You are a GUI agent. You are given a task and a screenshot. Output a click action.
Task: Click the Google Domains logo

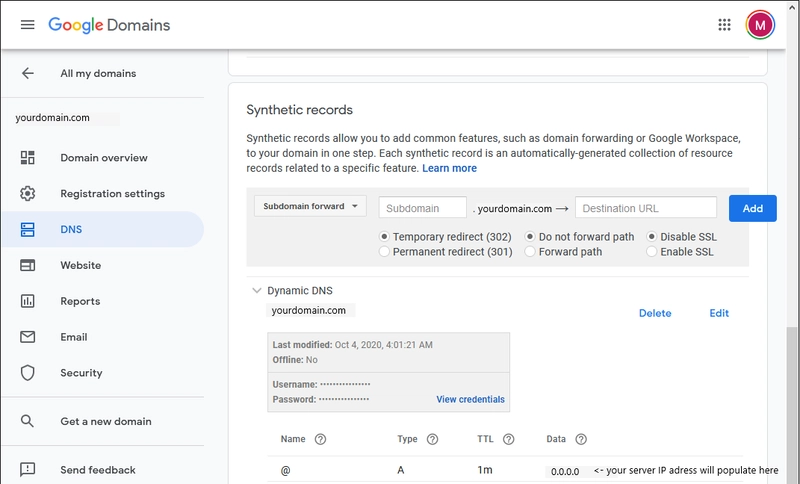(x=109, y=24)
